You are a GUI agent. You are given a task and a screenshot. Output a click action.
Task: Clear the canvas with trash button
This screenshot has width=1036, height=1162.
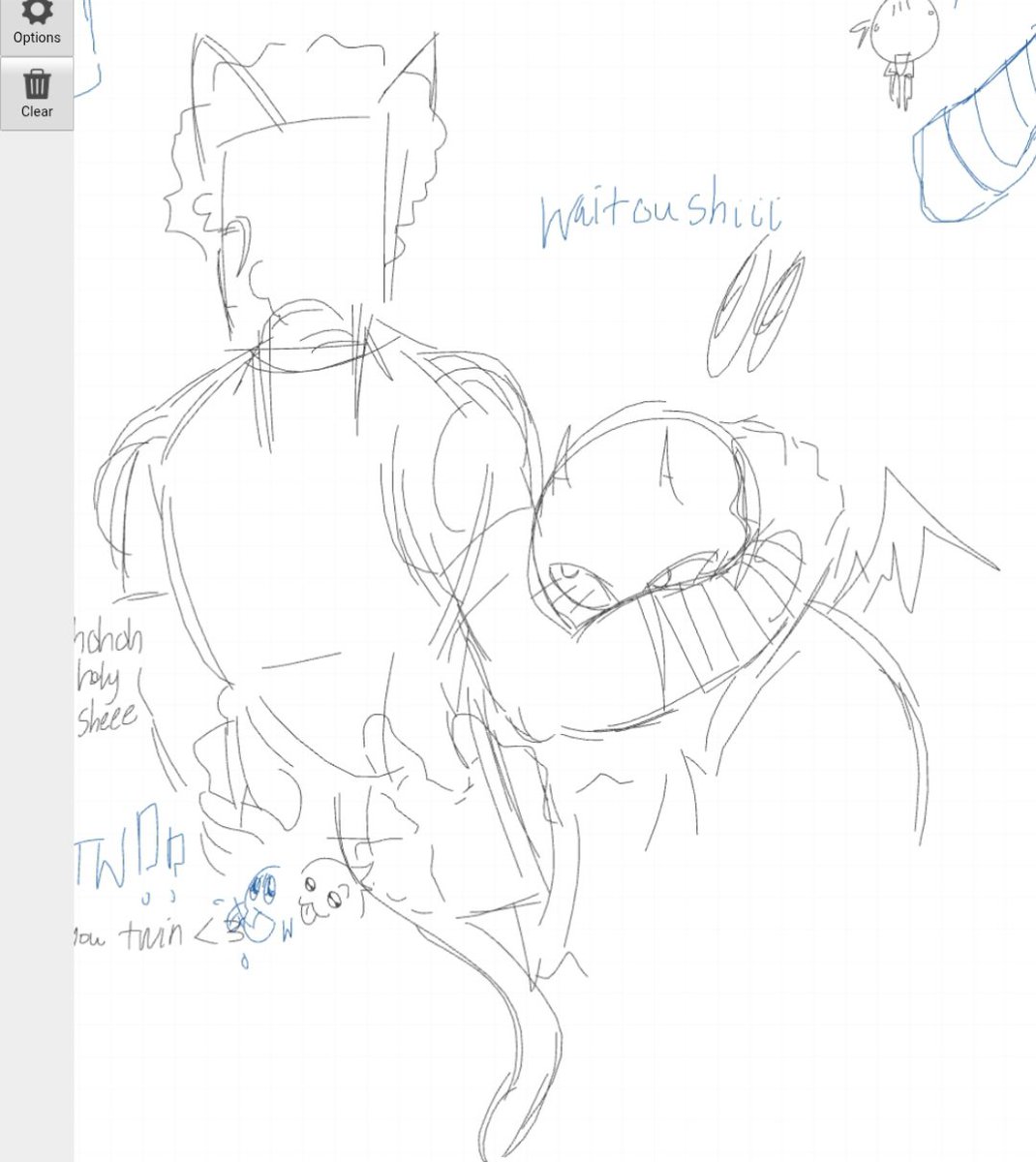coord(37,94)
